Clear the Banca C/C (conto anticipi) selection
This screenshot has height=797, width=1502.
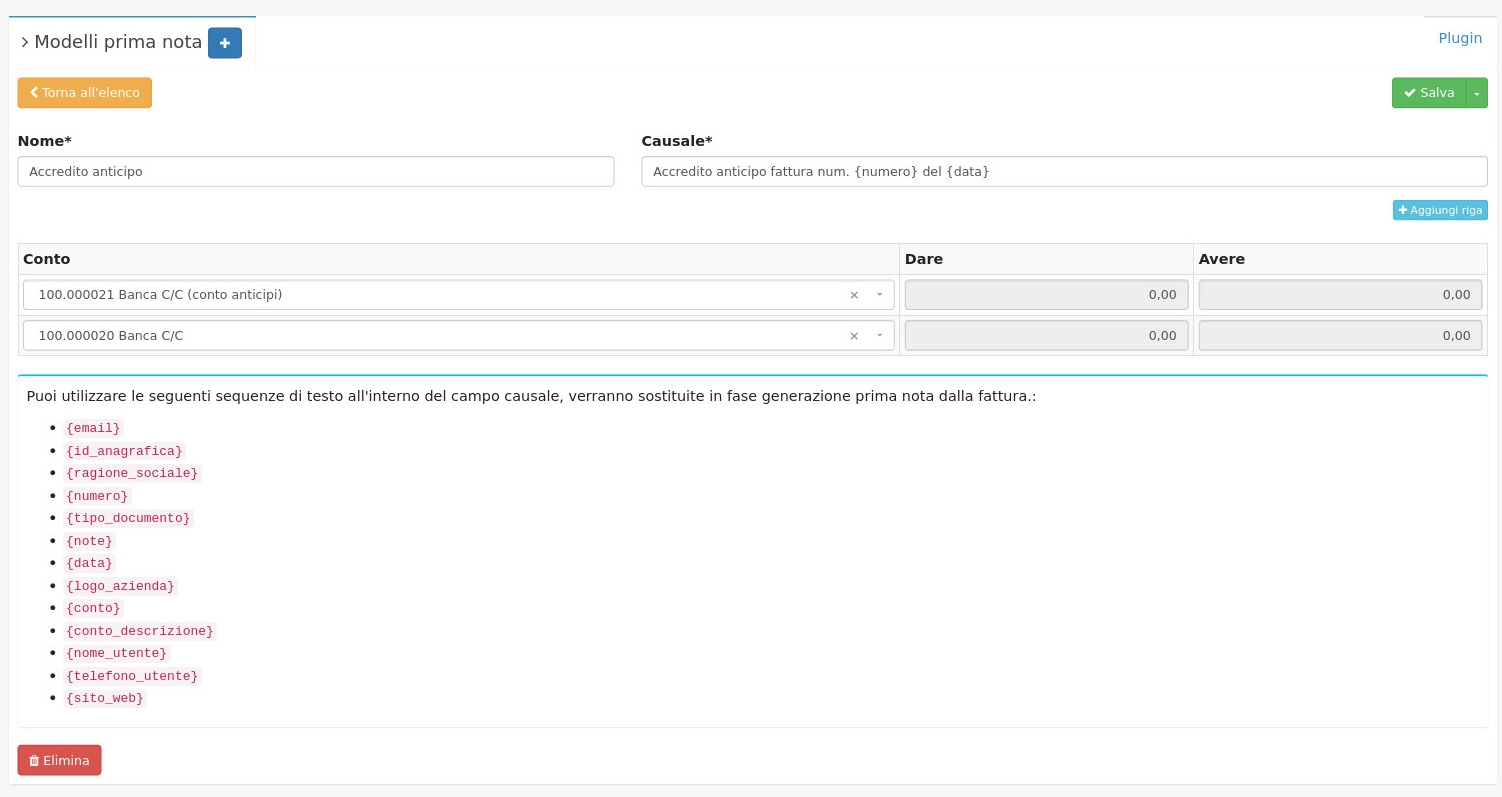coord(854,295)
